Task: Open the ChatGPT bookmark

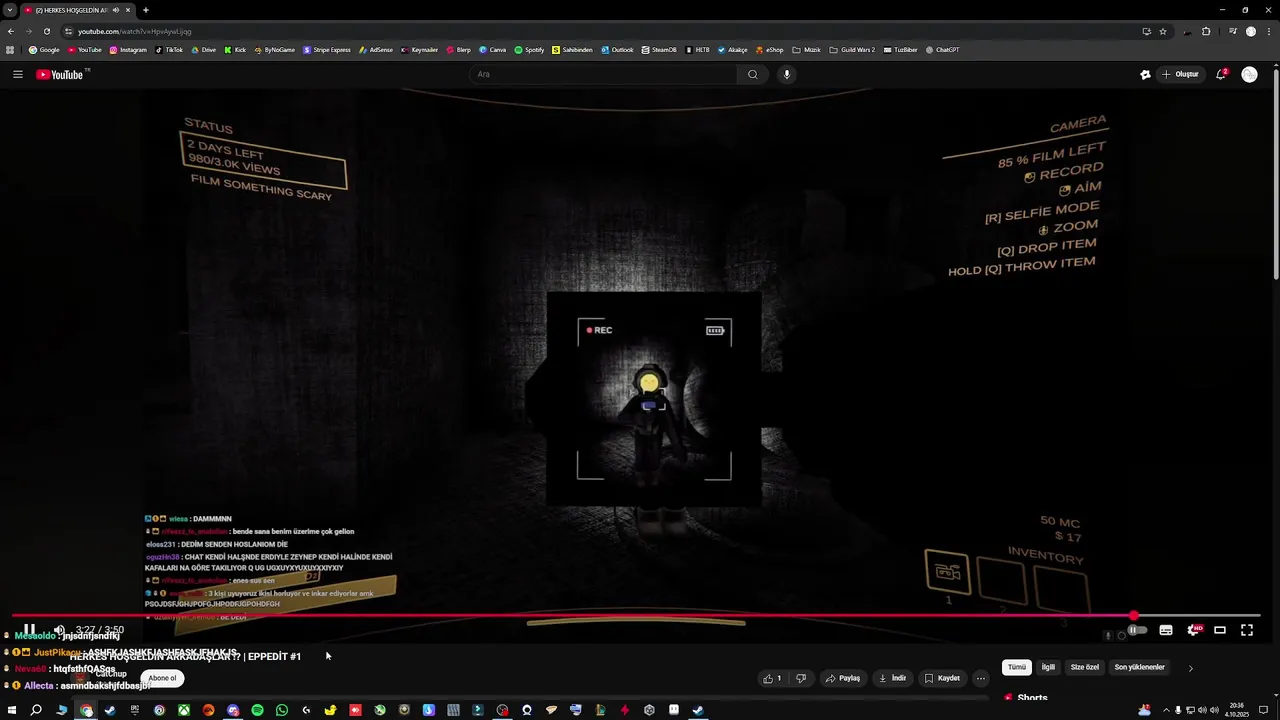Action: (x=942, y=50)
